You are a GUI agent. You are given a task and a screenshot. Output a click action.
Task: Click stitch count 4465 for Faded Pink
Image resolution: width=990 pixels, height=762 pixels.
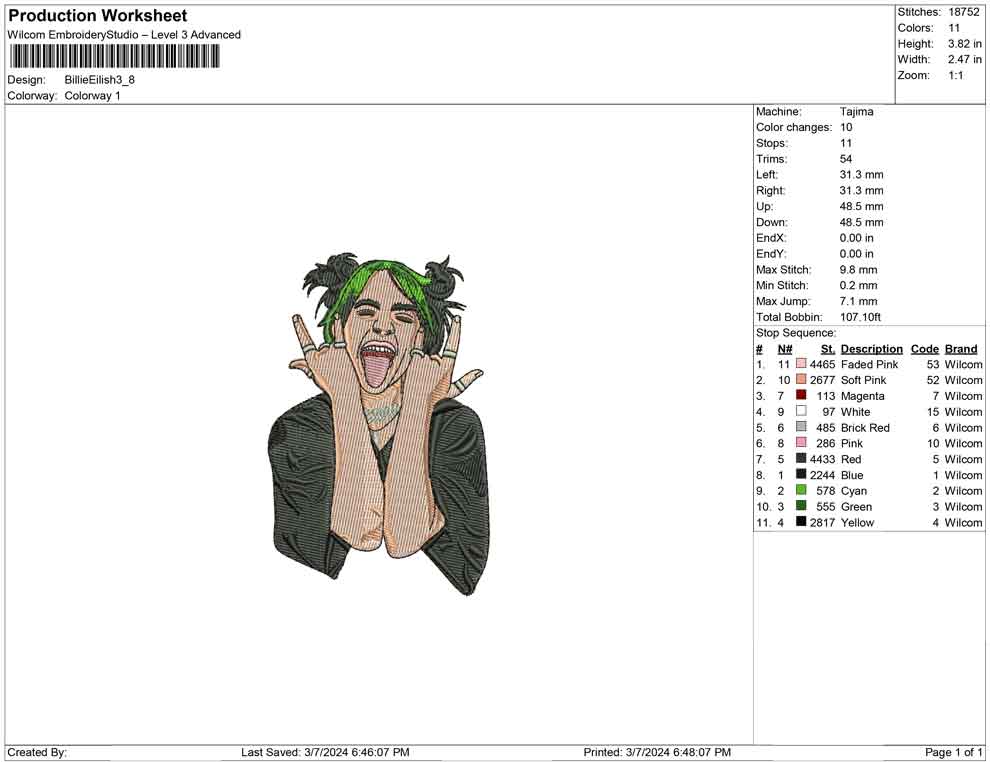click(822, 364)
